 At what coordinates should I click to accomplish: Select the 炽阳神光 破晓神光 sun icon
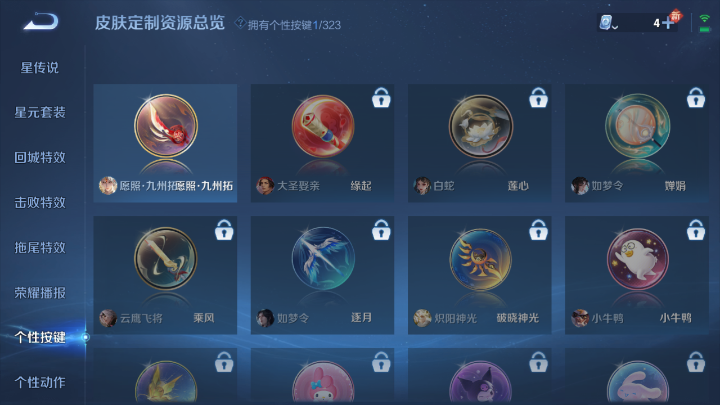pyautogui.click(x=480, y=259)
